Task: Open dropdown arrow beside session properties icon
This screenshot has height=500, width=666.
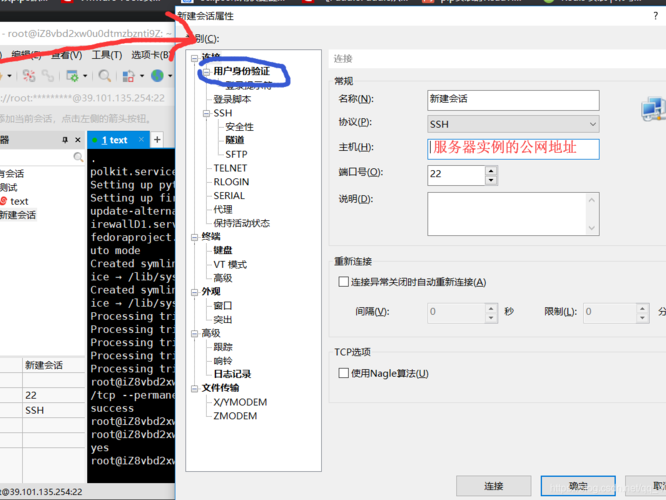Action: [x=85, y=76]
